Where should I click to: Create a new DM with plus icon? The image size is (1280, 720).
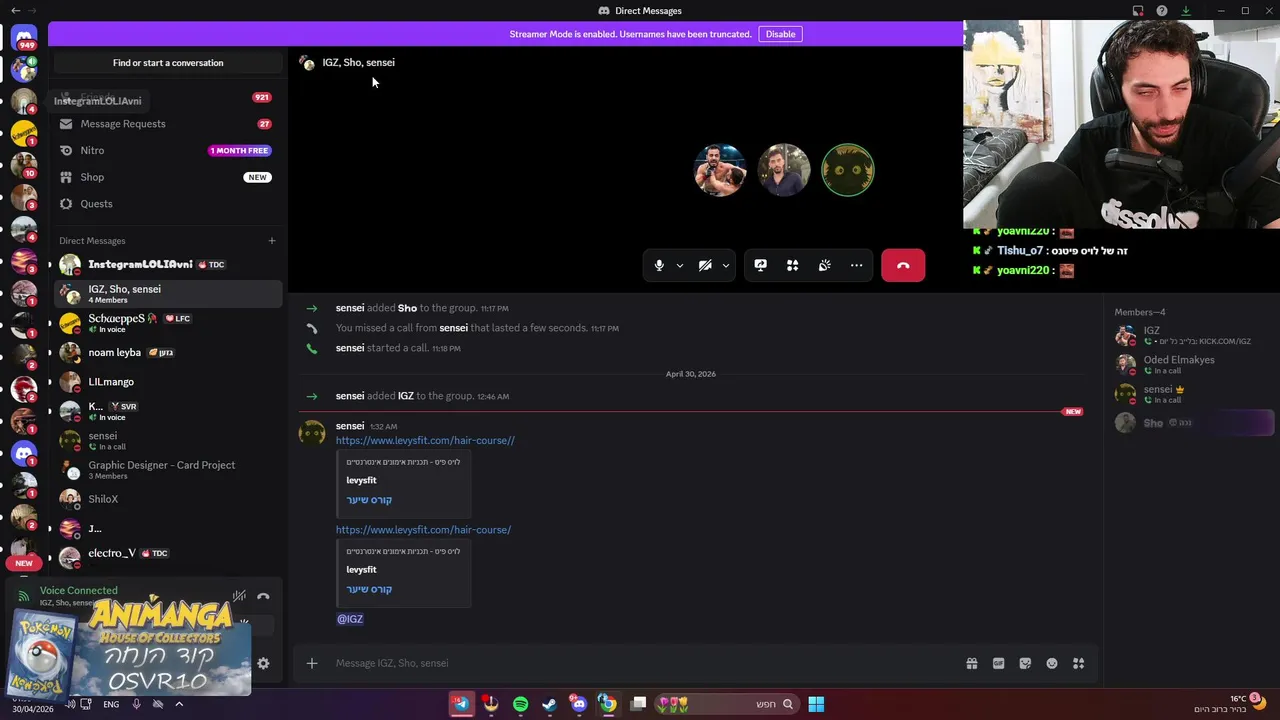(271, 241)
